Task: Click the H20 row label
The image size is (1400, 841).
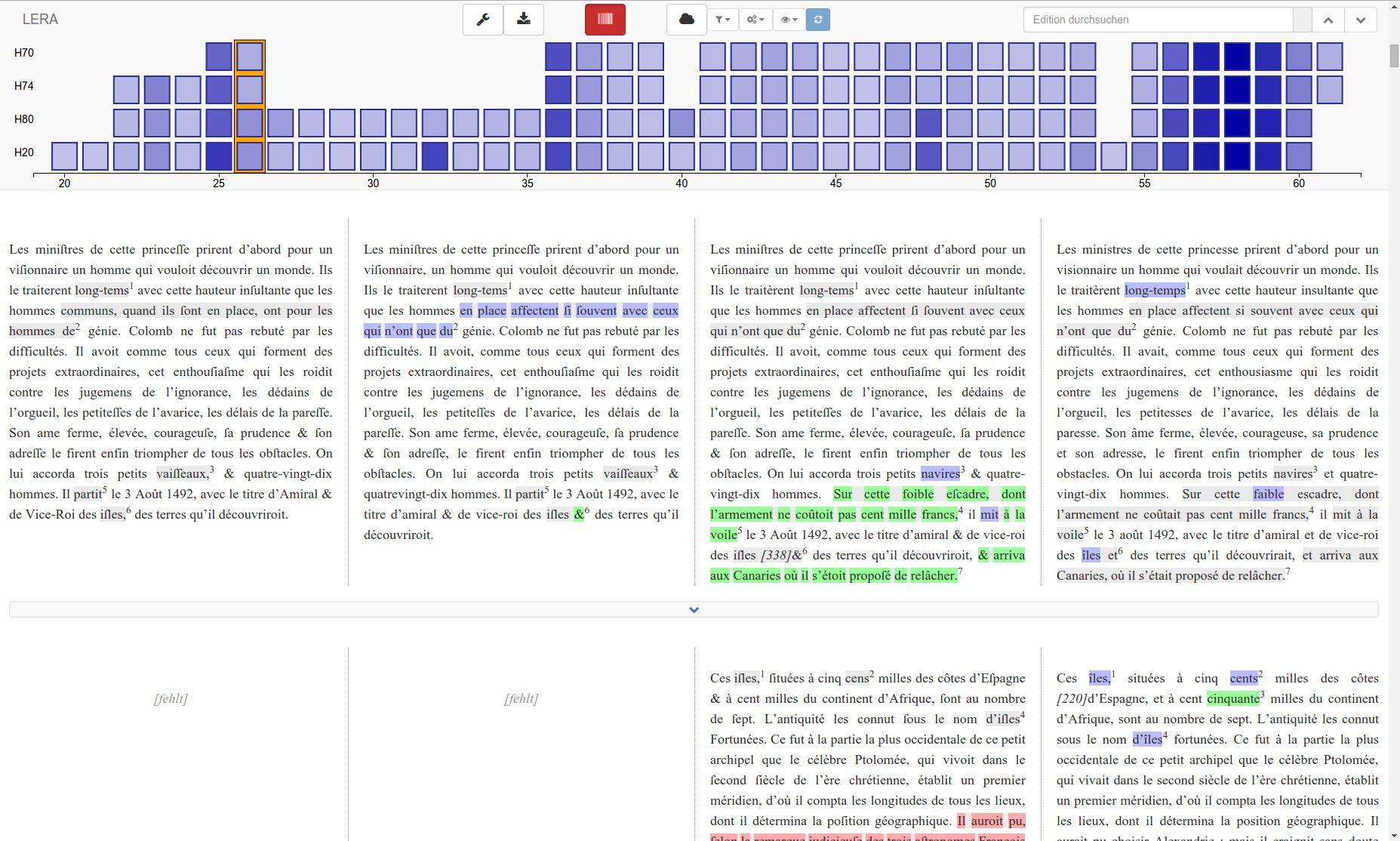Action: (x=24, y=152)
